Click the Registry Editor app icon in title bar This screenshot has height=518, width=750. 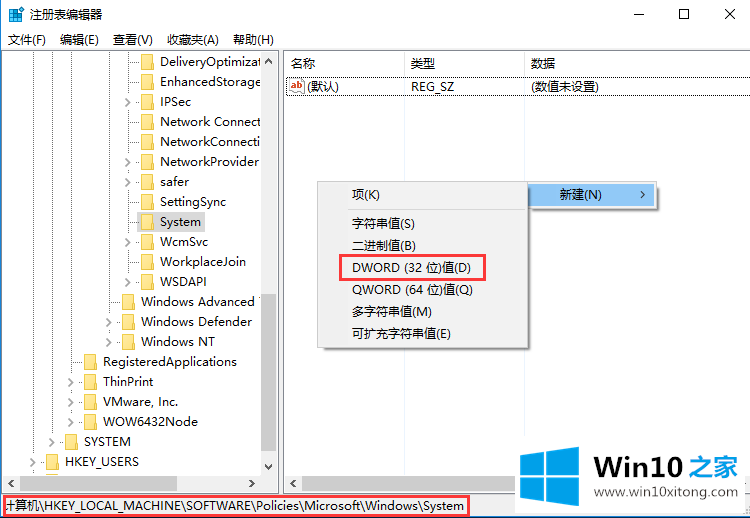[17, 15]
